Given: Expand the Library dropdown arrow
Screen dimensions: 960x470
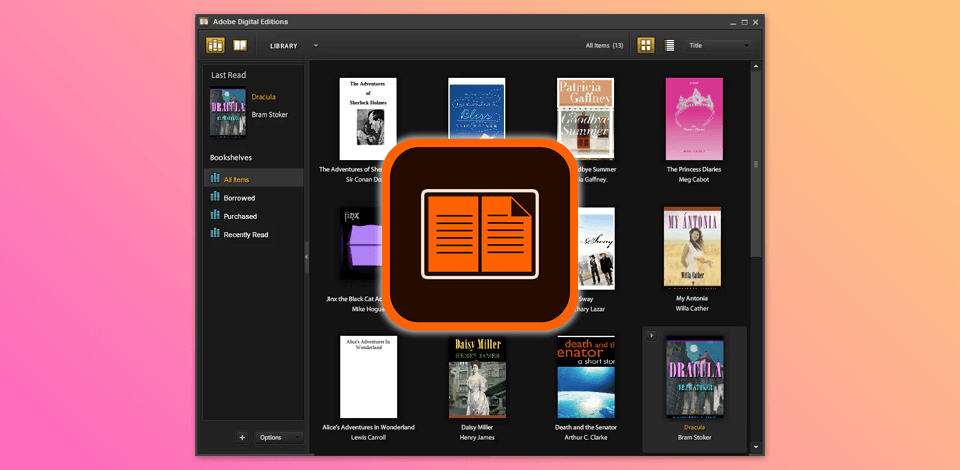Looking at the screenshot, I should (316, 45).
